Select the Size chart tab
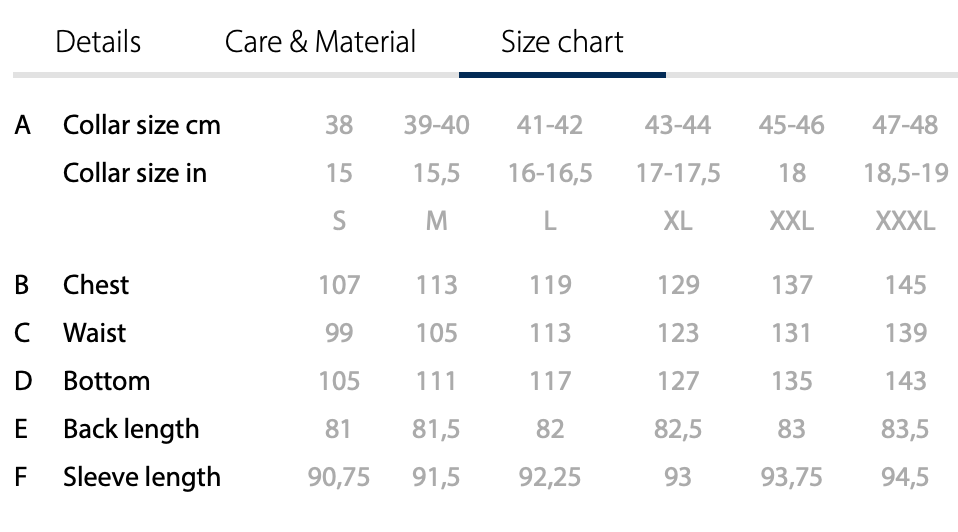Screen dimensions: 958x532 click(562, 42)
